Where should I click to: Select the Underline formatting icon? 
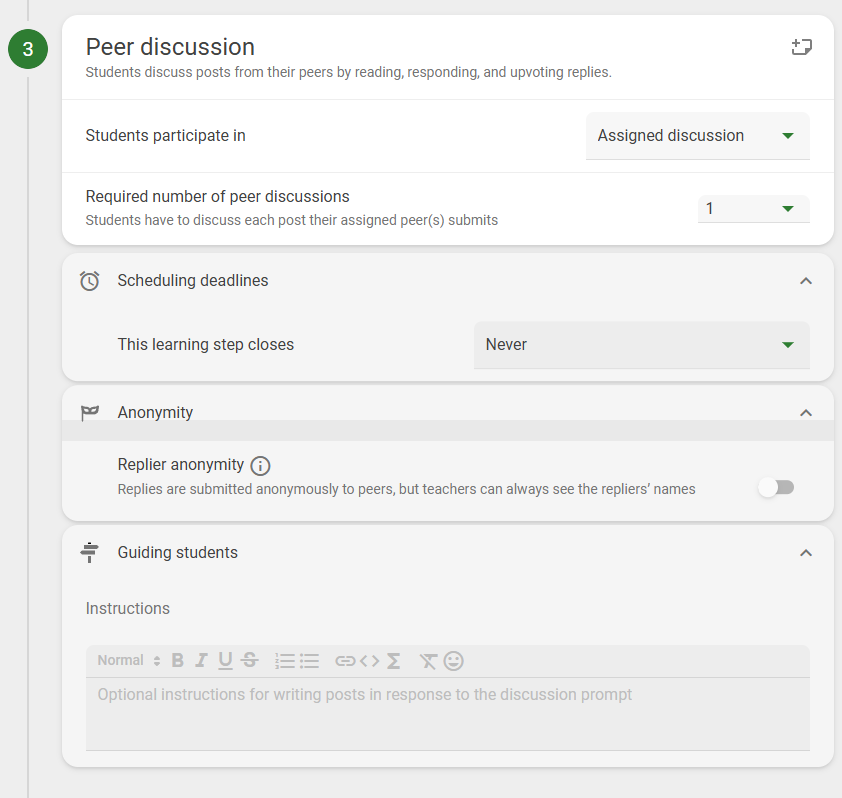[x=225, y=660]
